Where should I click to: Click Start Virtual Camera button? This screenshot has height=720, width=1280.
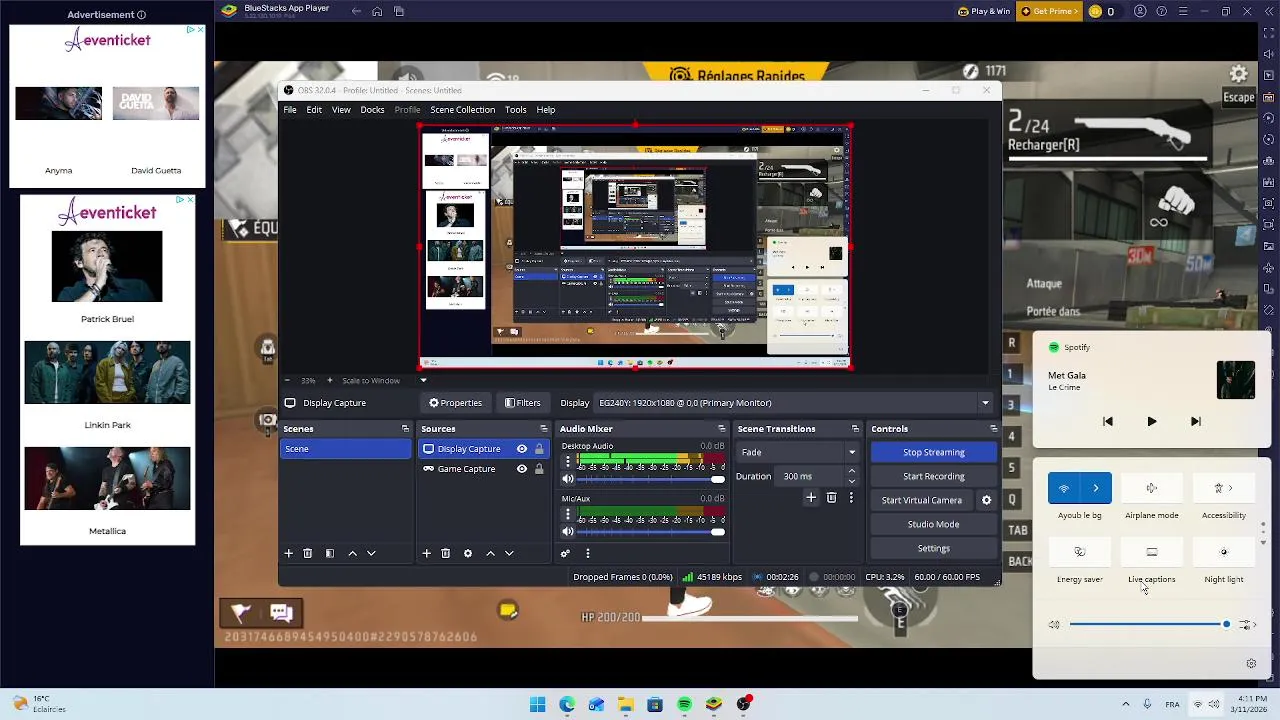point(922,500)
